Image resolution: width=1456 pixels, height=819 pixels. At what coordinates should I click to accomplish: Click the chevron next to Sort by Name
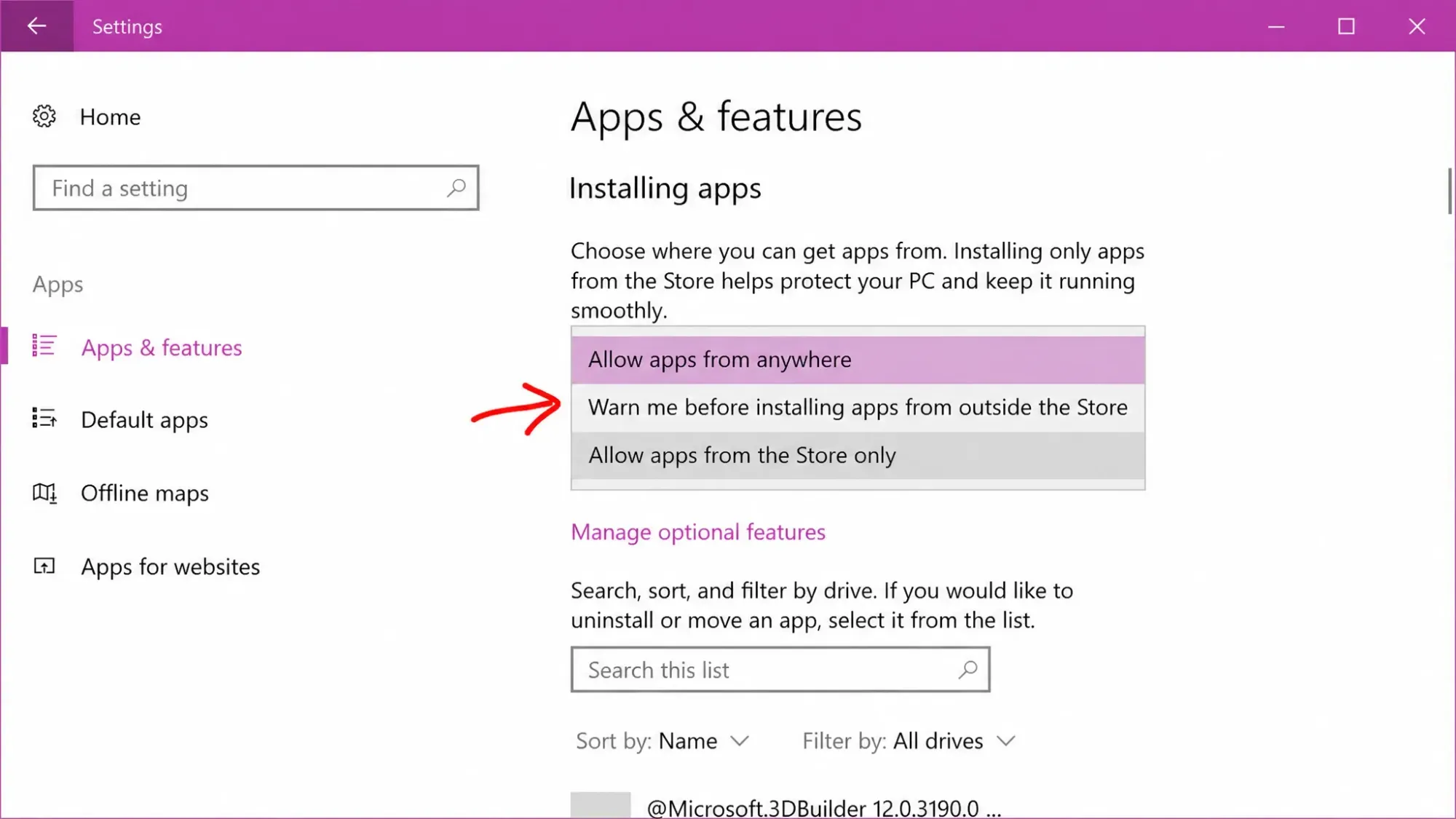pyautogui.click(x=740, y=741)
